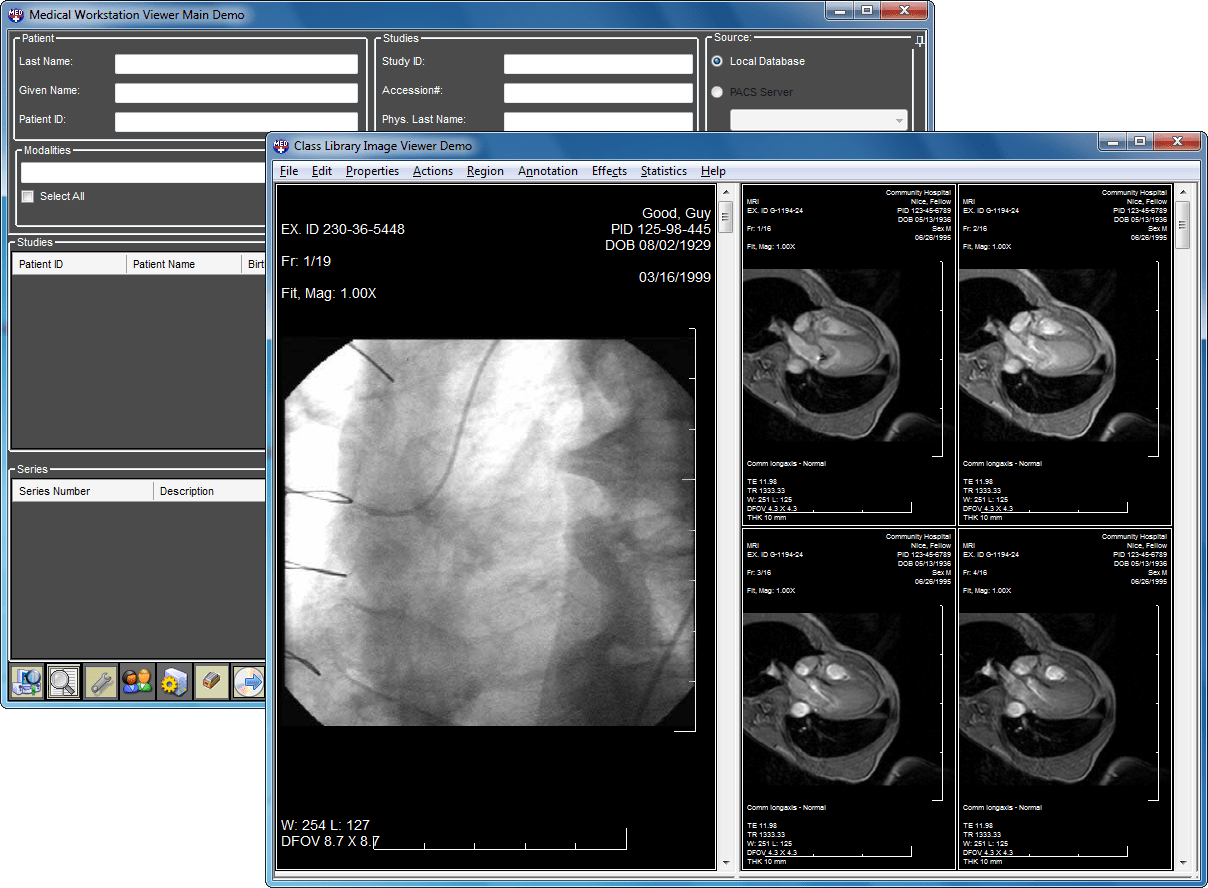The width and height of the screenshot is (1208, 888).
Task: Minimize the Class Library Image Viewer window
Action: pyautogui.click(x=1113, y=143)
